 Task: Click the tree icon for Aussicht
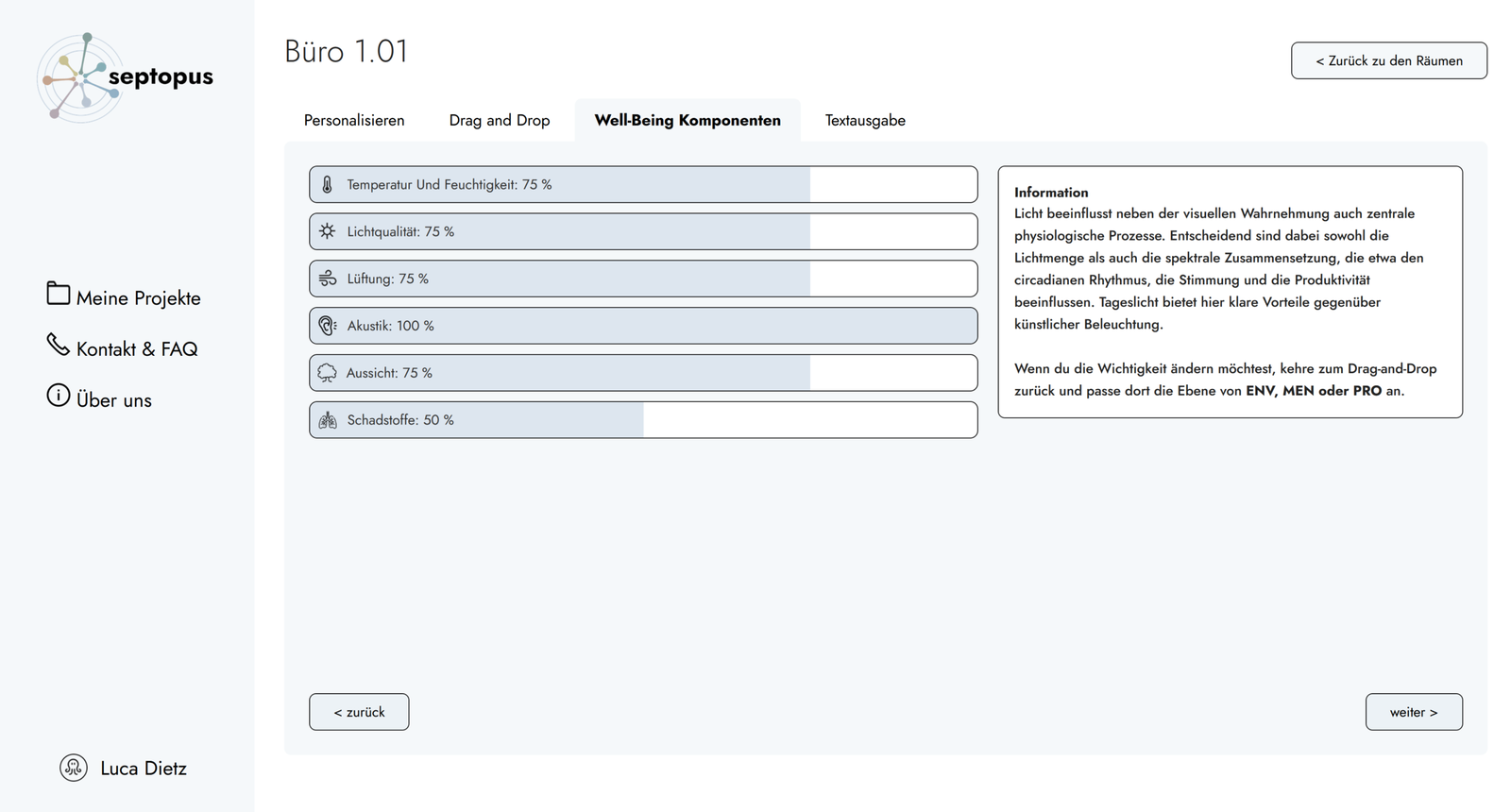327,373
